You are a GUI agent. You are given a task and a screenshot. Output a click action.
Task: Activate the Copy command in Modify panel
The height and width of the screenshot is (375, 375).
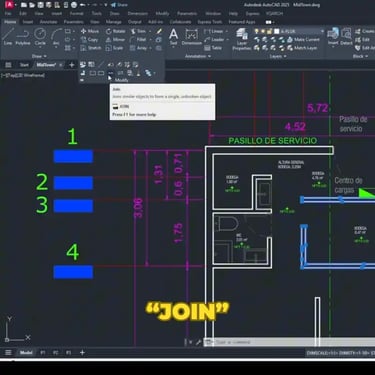point(89,40)
